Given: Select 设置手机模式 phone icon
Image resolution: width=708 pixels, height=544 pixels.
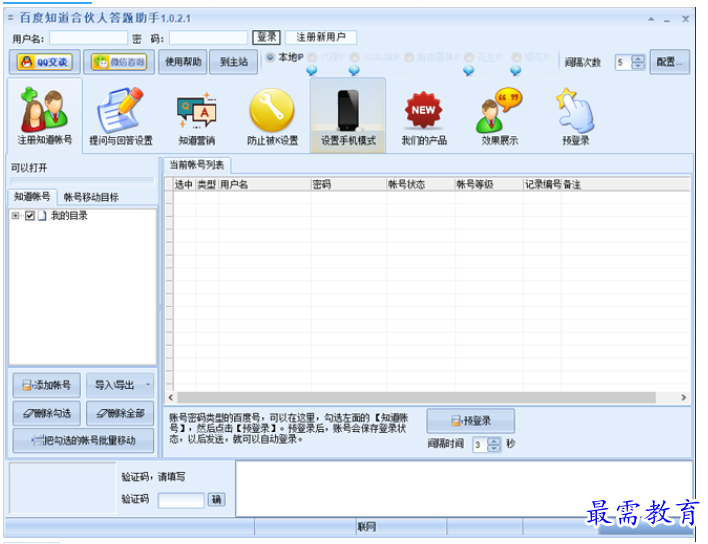Looking at the screenshot, I should (348, 115).
